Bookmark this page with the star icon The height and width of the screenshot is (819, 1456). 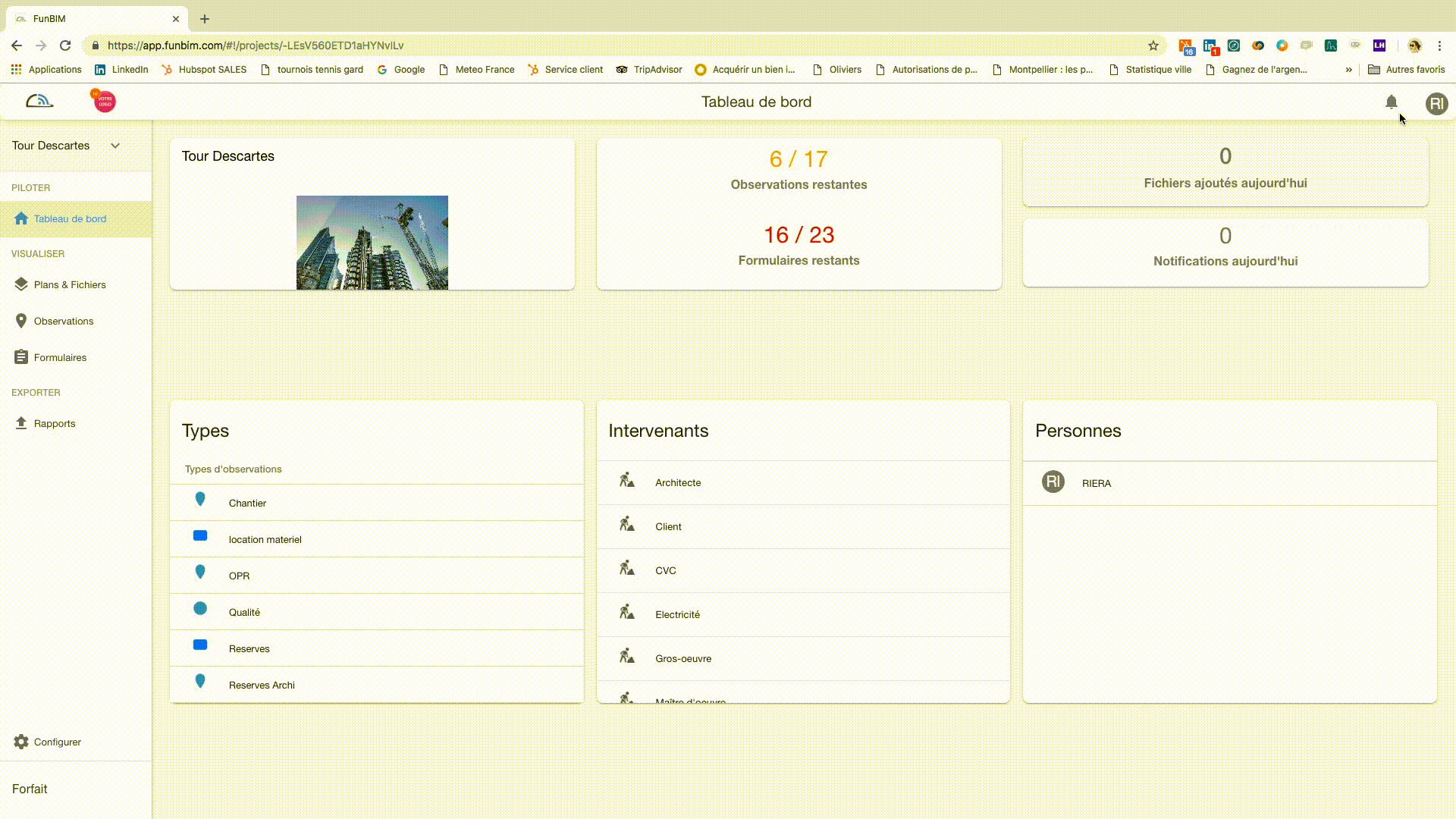point(1153,45)
